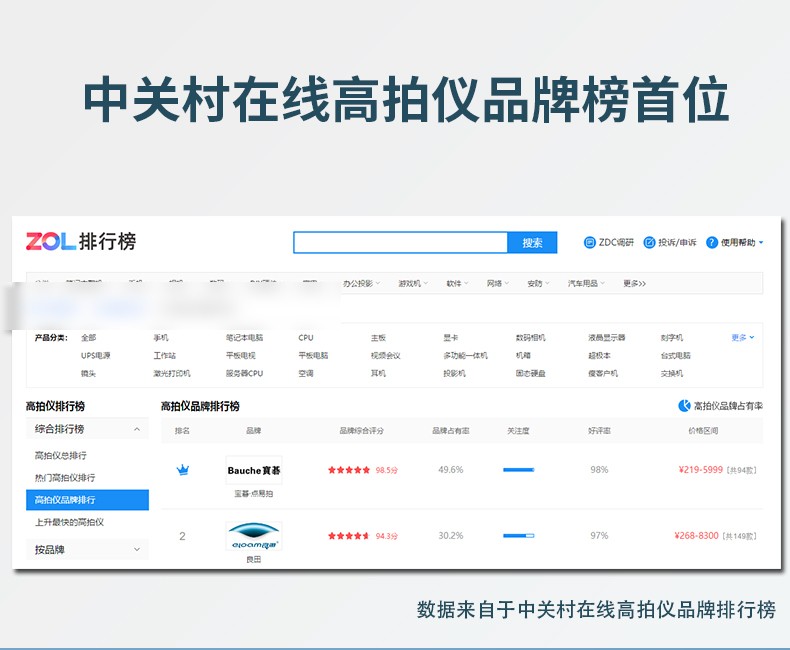Choose the 工作站 product category

[x=165, y=355]
